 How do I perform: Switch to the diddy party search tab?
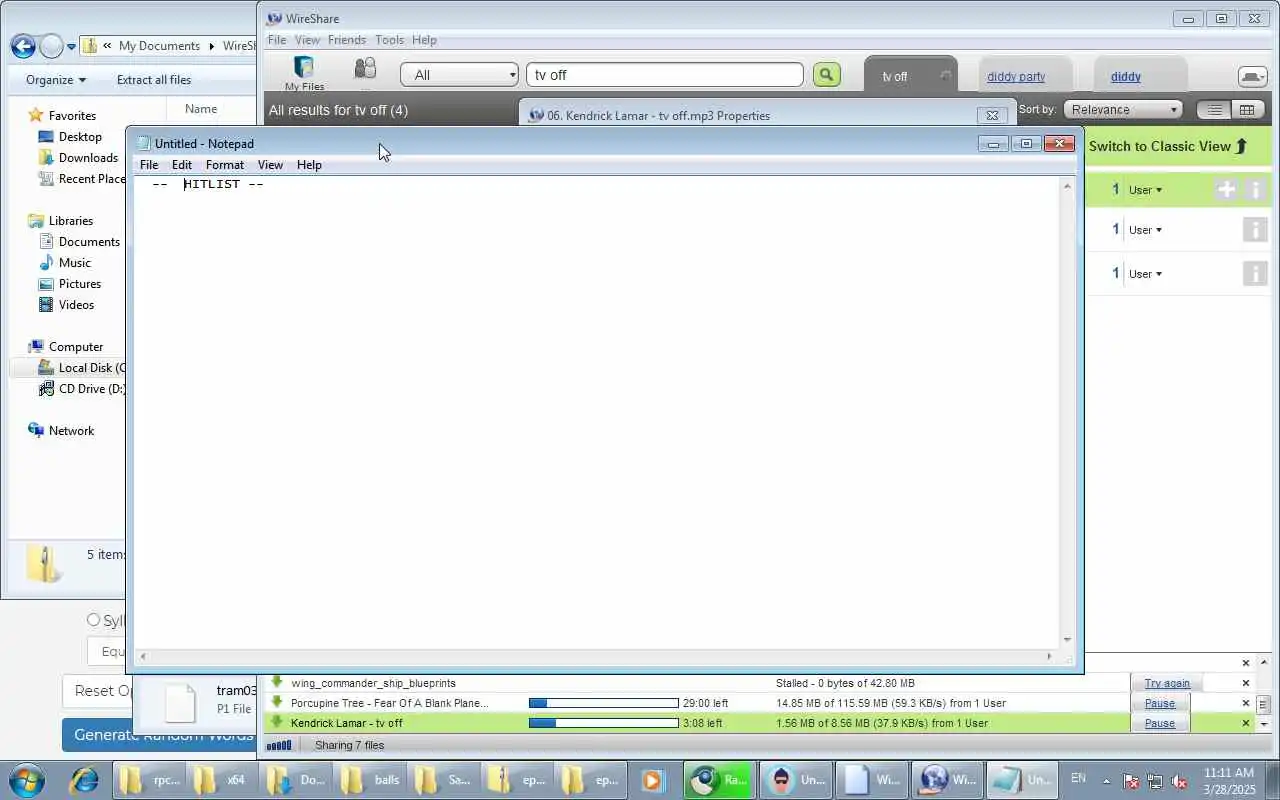pyautogui.click(x=1016, y=77)
